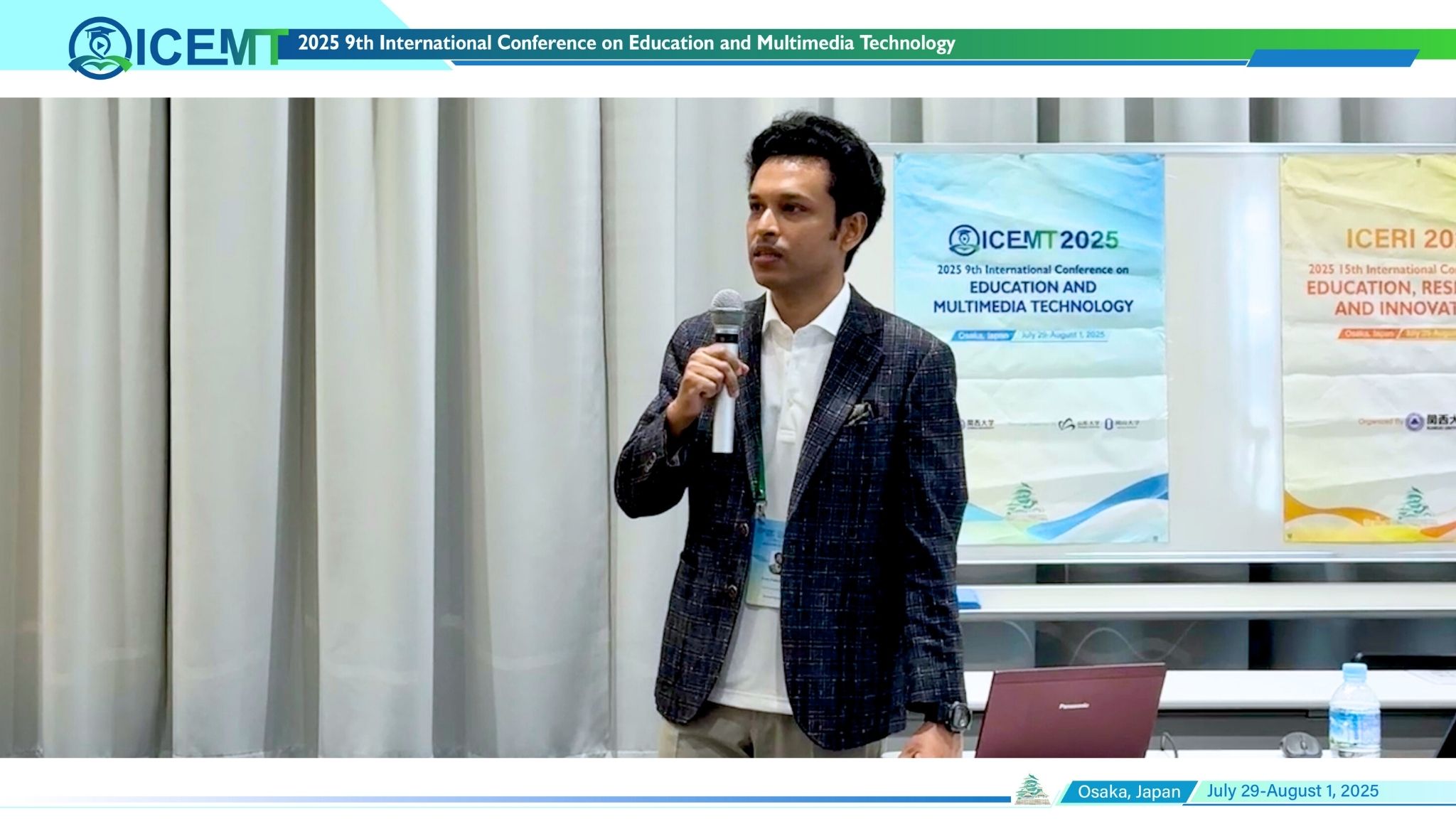Screen dimensions: 1456x819
Task: Click the computer mouse on the desk
Action: click(x=1300, y=744)
